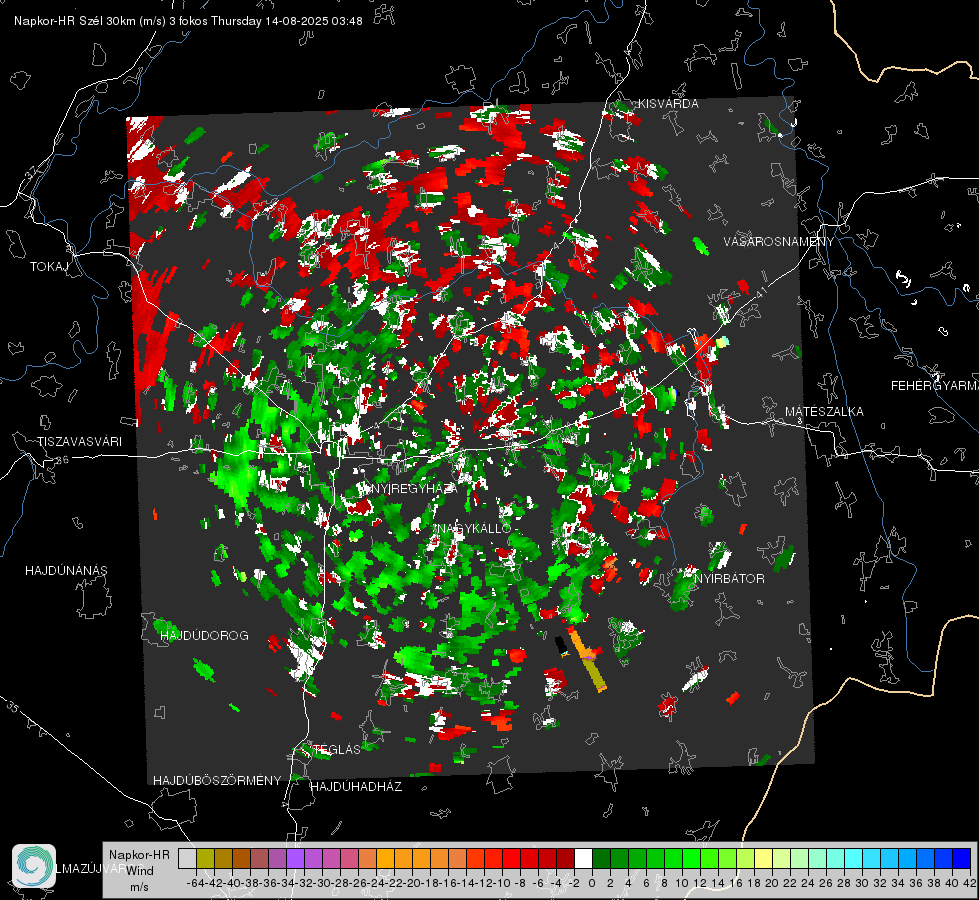Click the TÉGLÁS town label
Image resolution: width=979 pixels, height=900 pixels.
tap(336, 749)
